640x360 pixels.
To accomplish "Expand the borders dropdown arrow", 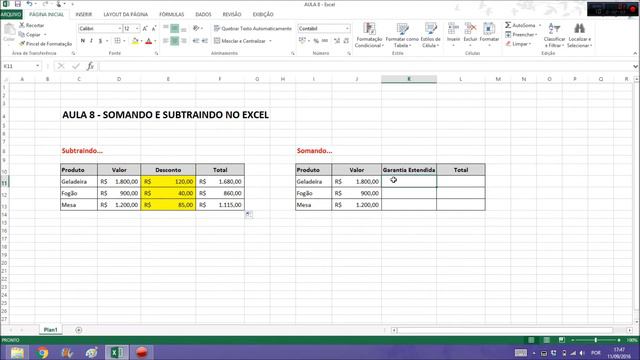I will (x=124, y=41).
